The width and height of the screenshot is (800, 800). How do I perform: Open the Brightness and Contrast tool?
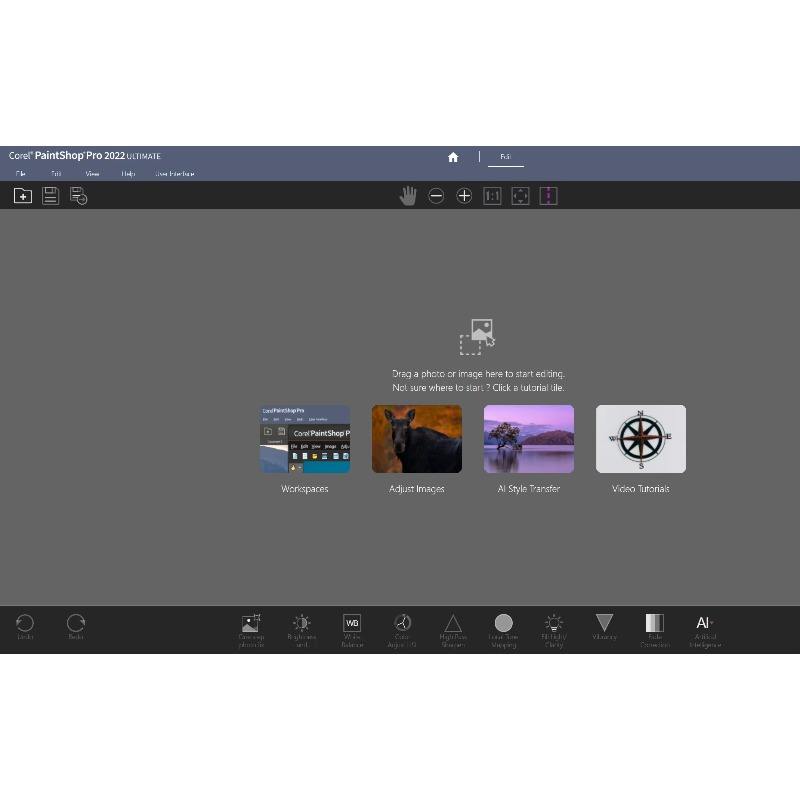tap(302, 631)
